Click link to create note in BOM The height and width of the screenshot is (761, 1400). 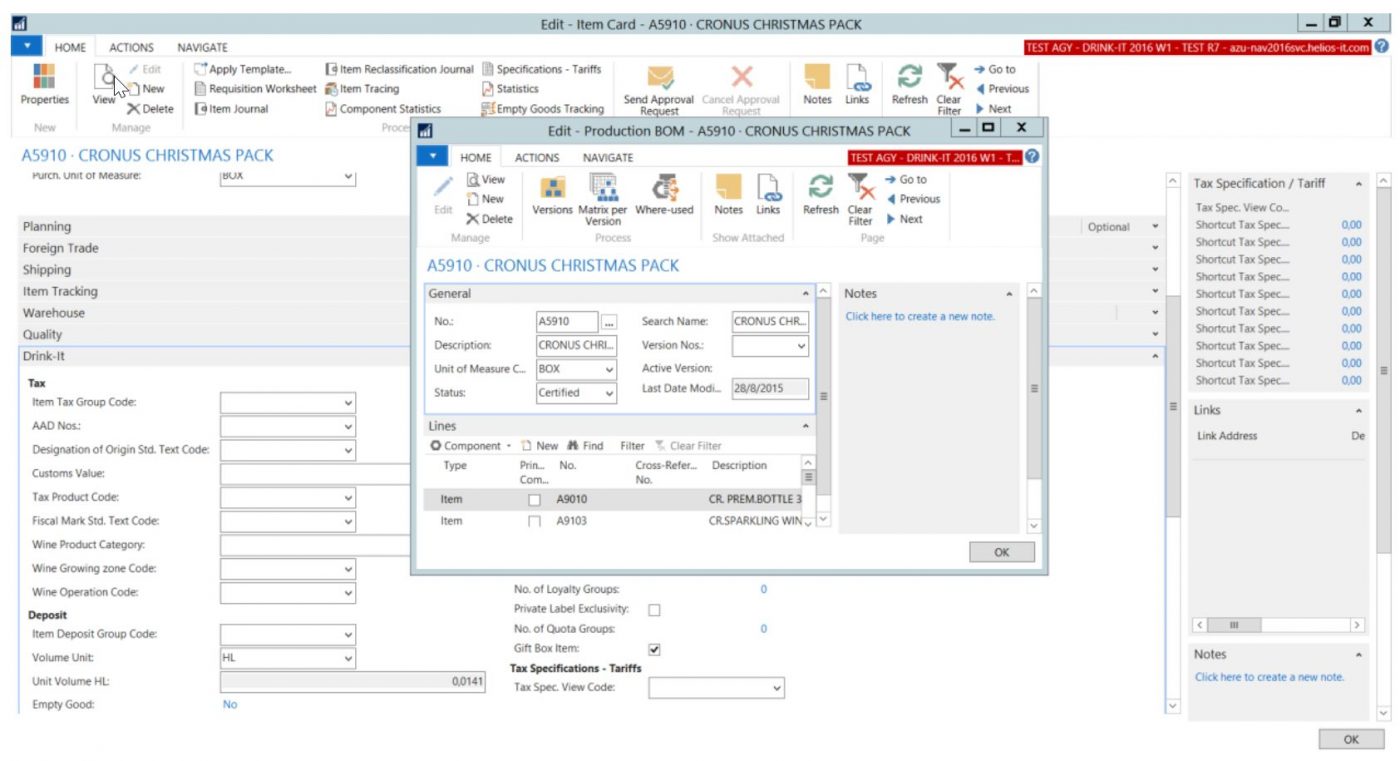920,317
